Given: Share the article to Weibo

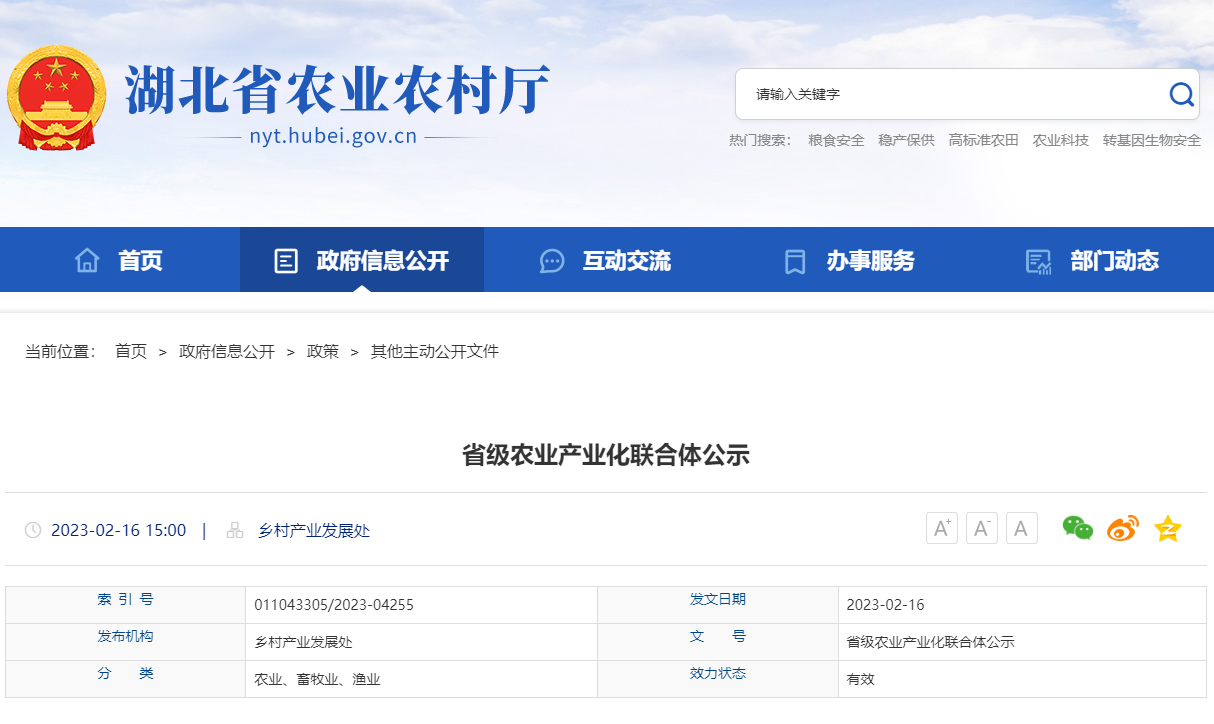Looking at the screenshot, I should tap(1122, 528).
